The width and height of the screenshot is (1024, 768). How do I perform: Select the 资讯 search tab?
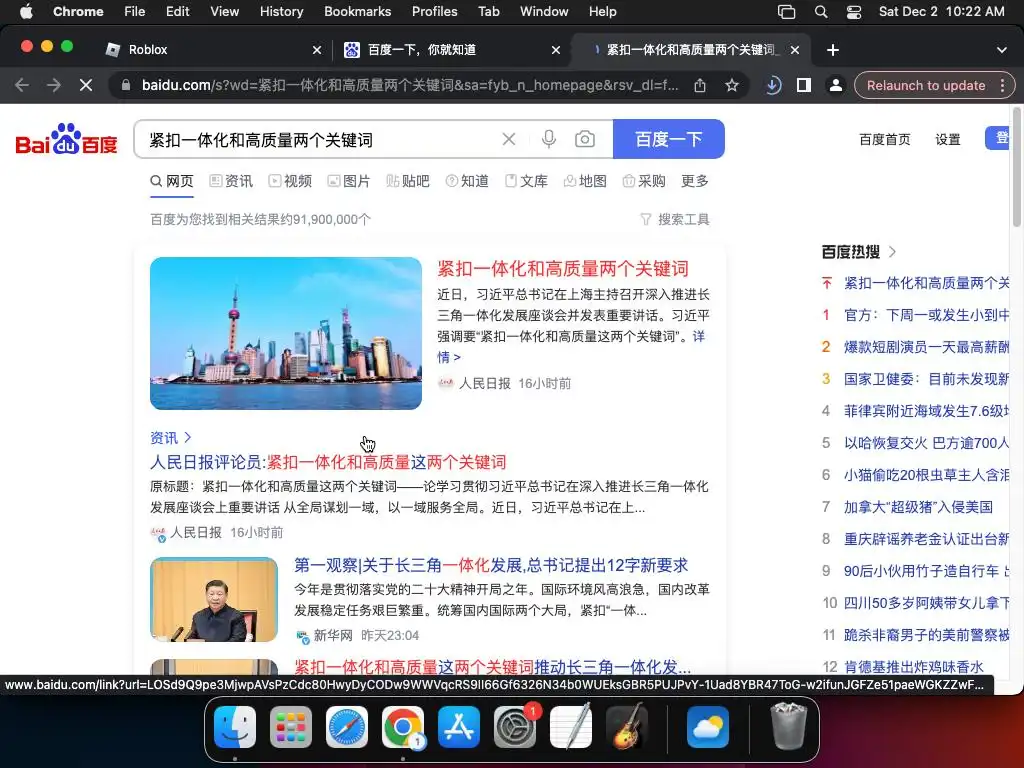tap(231, 181)
